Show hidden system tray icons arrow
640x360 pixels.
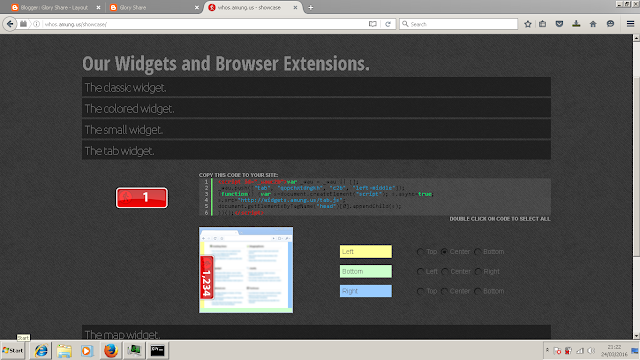pyautogui.click(x=547, y=350)
